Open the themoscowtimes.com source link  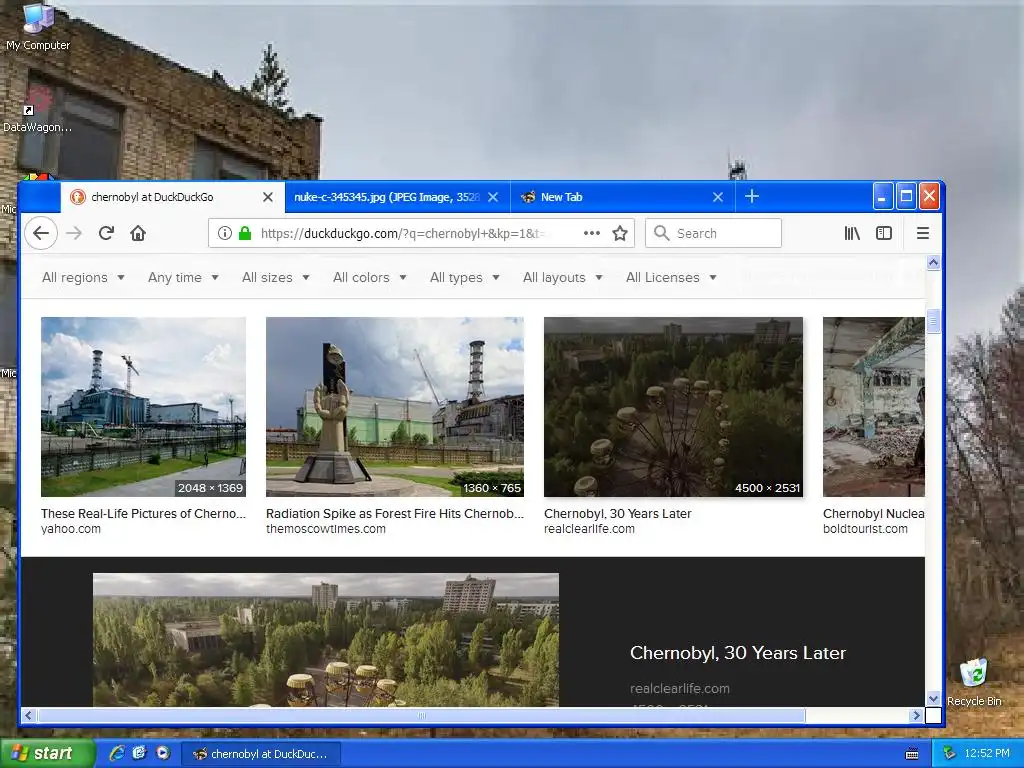tap(325, 529)
